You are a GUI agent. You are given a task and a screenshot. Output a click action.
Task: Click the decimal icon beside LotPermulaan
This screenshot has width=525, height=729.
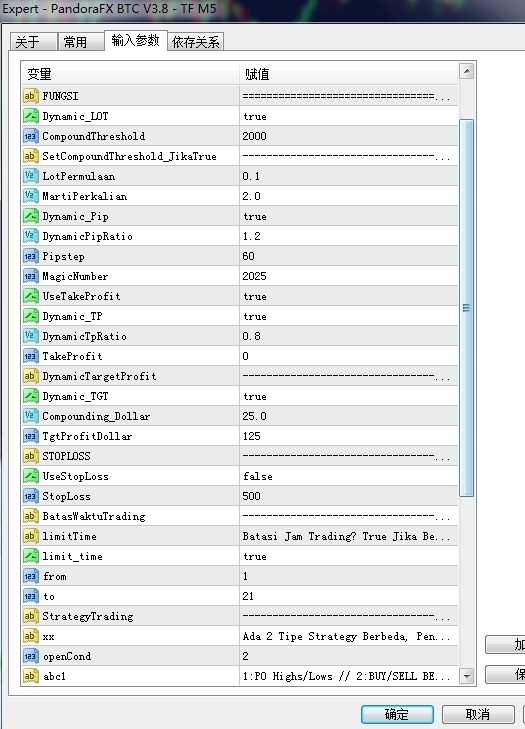(30, 176)
